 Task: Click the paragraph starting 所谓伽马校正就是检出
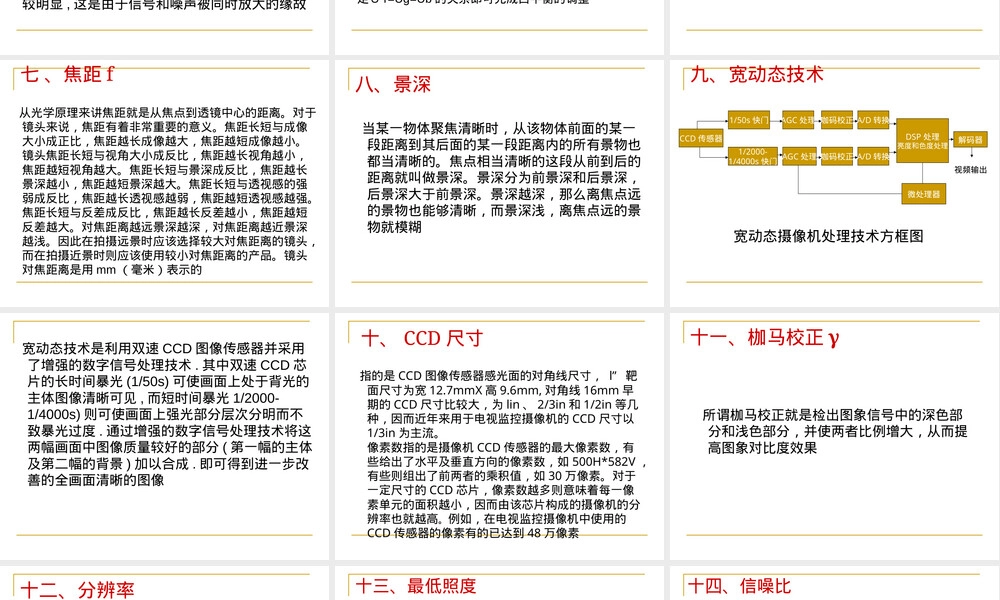pyautogui.click(x=835, y=432)
